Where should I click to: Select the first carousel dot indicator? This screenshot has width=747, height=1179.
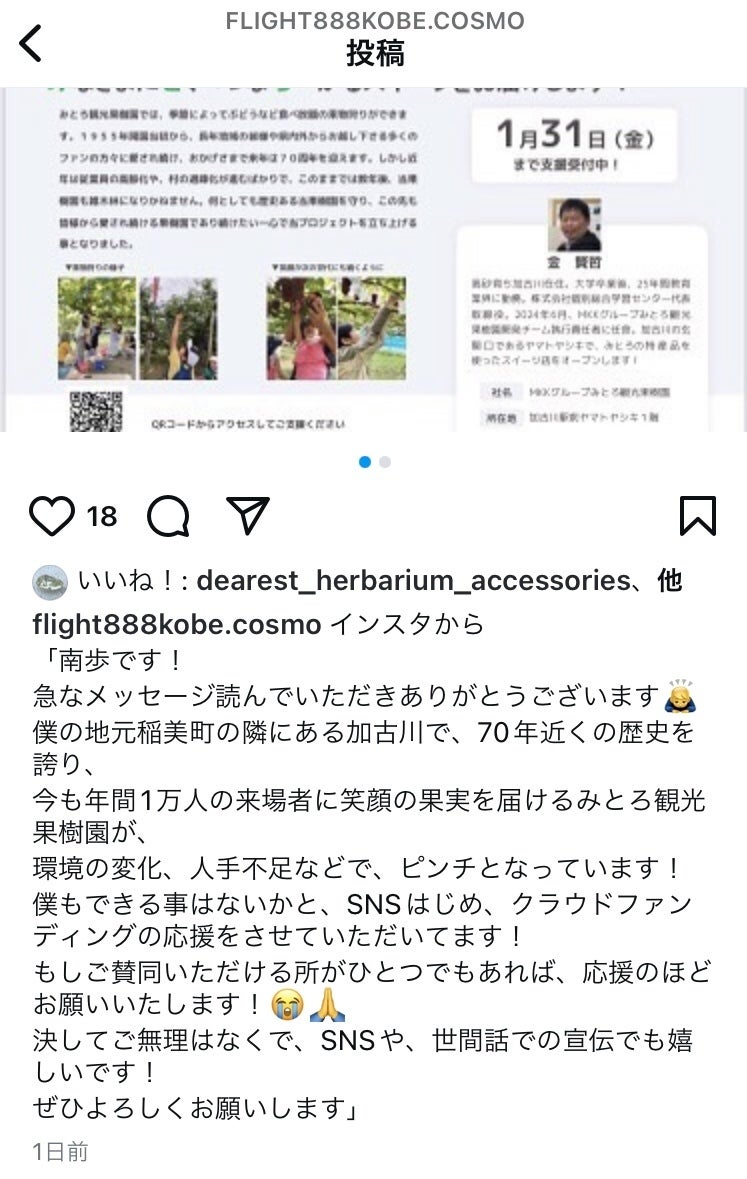pos(365,462)
